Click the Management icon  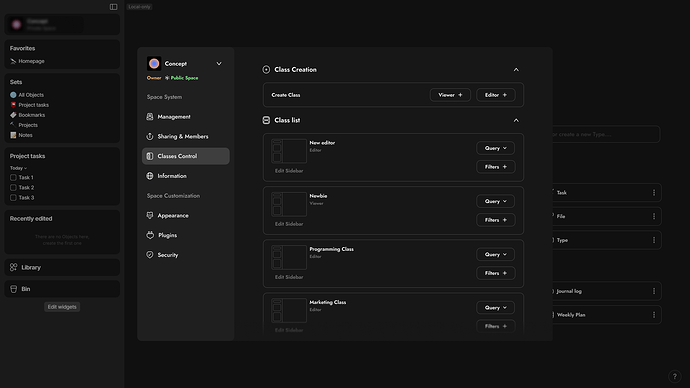tap(150, 117)
